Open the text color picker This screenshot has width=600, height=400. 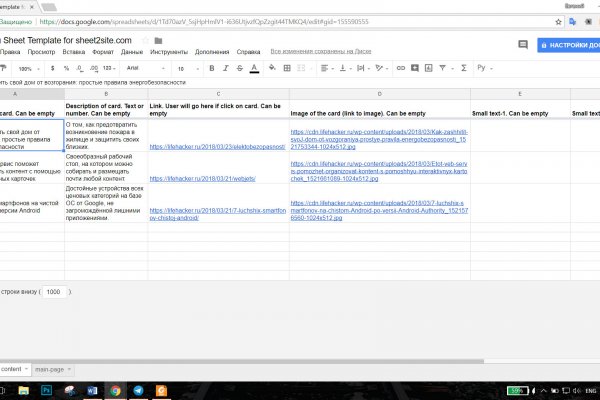[255, 69]
